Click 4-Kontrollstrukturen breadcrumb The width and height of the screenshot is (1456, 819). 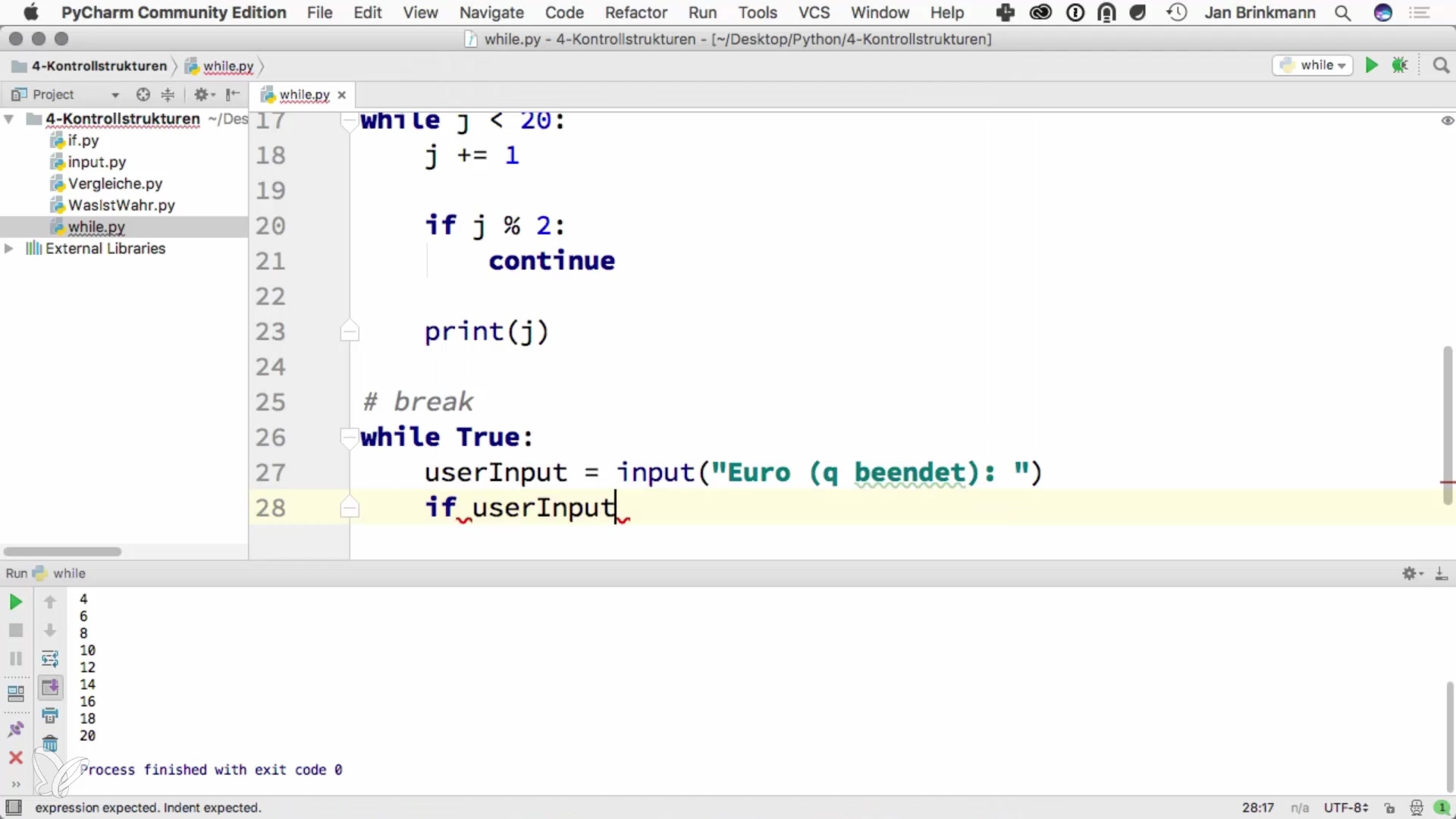(99, 66)
